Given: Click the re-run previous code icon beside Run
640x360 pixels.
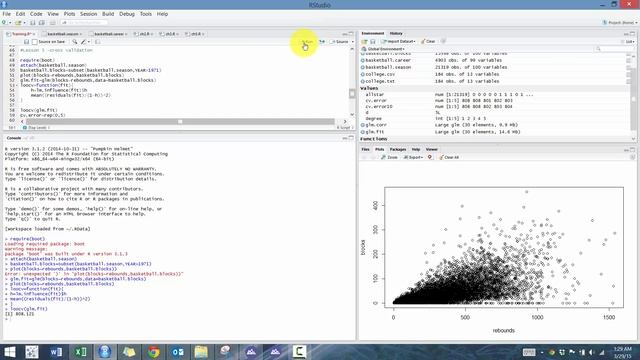Looking at the screenshot, I should (322, 42).
